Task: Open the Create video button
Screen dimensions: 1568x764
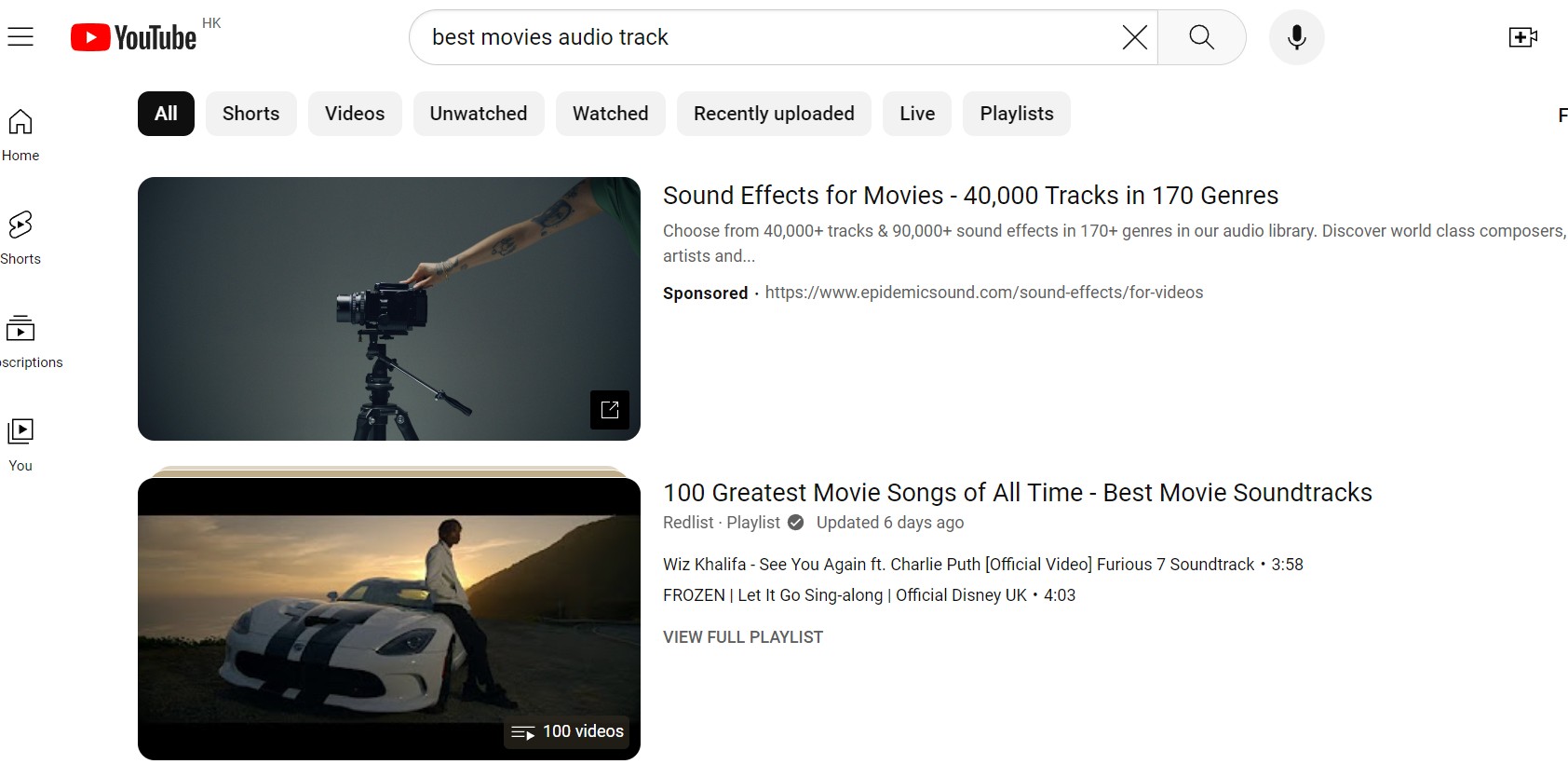Action: 1522,37
